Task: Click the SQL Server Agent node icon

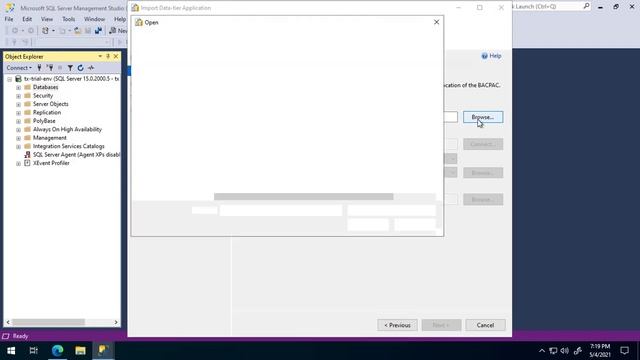Action: coord(27,155)
